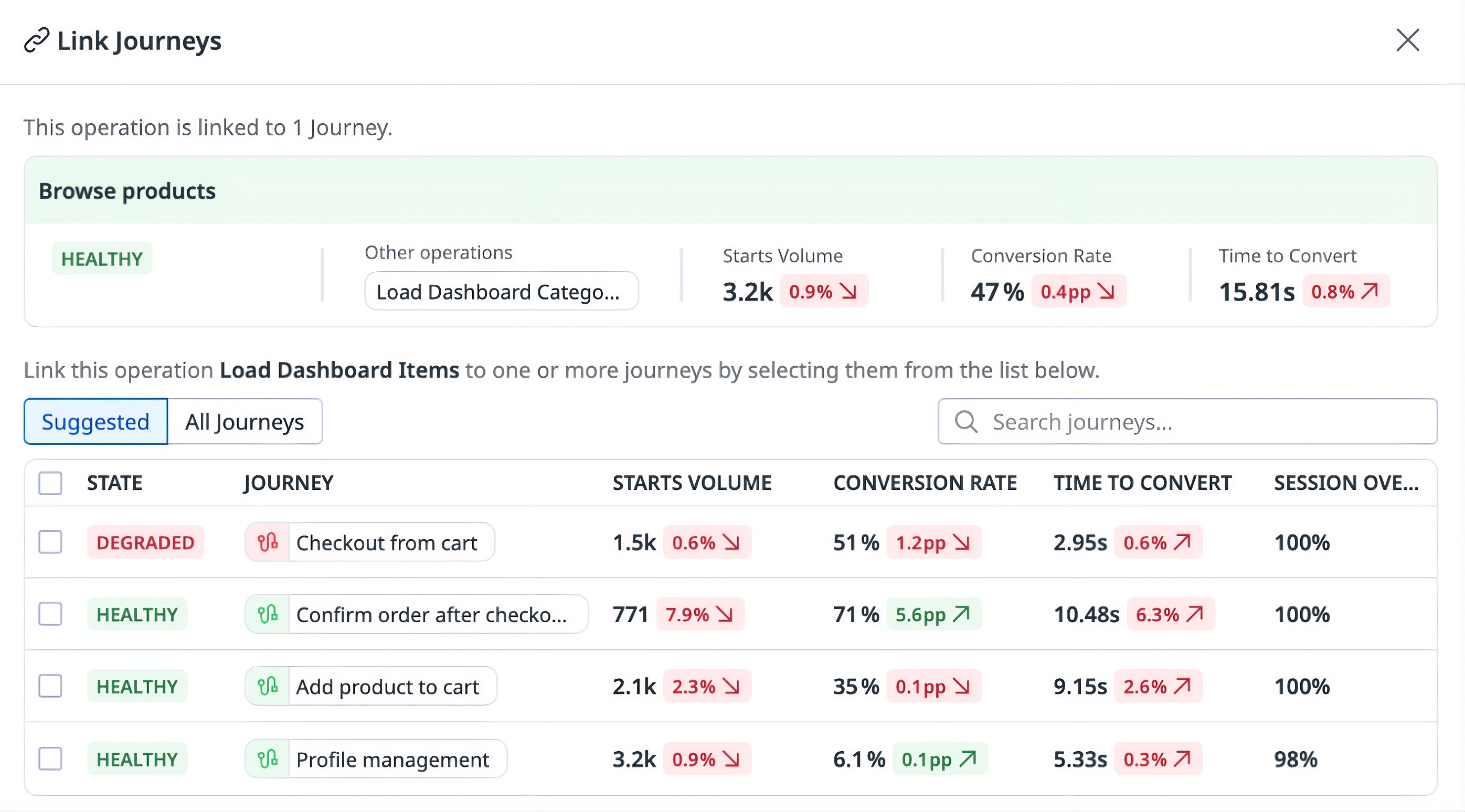Close the Link Journeys dialog
Screen dimensions: 1465x812
[x=1408, y=40]
